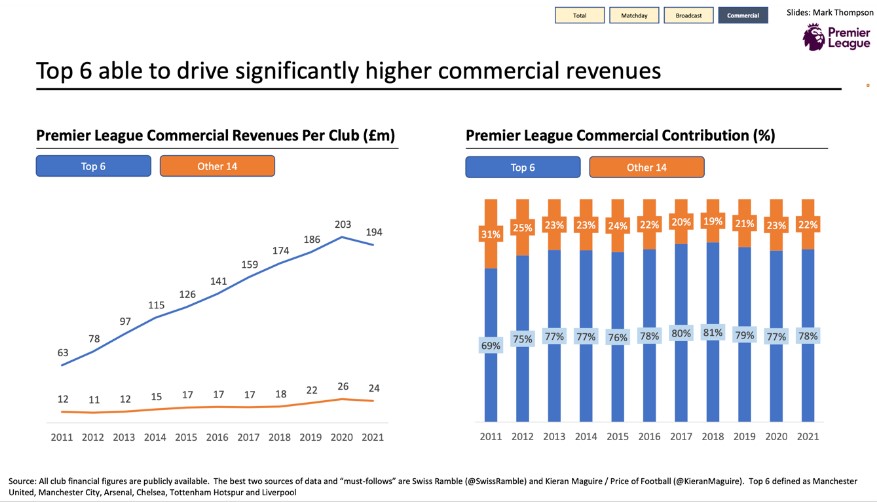Toggle Top 6 legend in contribution chart

click(523, 167)
